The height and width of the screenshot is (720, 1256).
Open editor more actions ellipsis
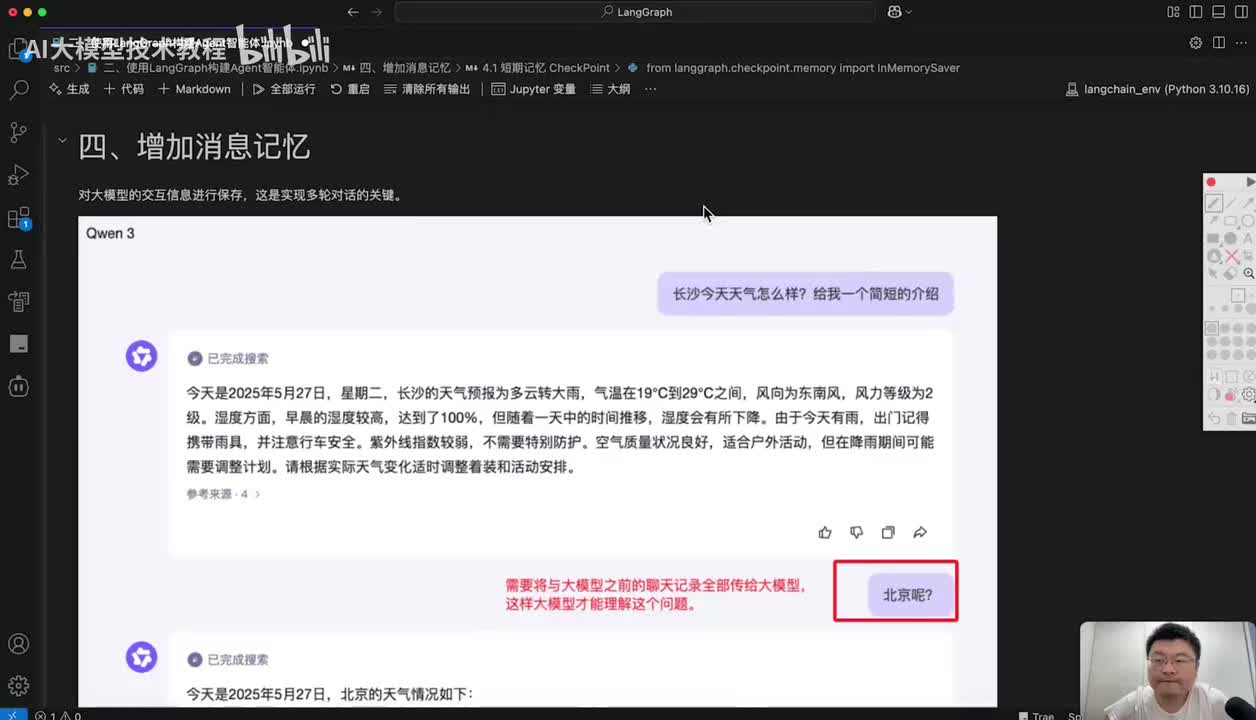click(x=1241, y=43)
